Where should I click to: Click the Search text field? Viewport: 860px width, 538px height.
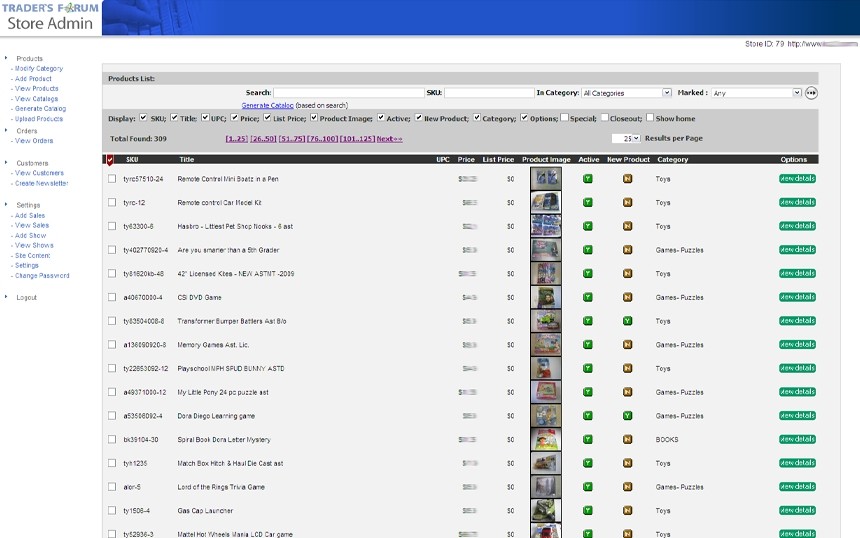pyautogui.click(x=349, y=93)
